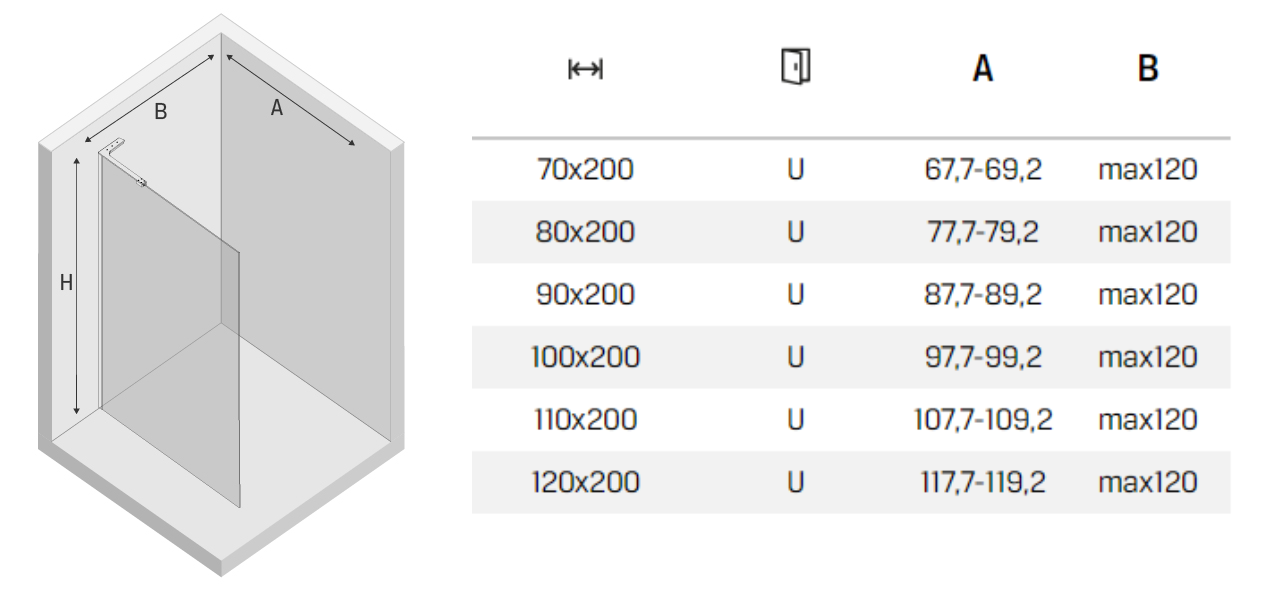Screen dimensions: 1261x607
Task: Click the 97,7-99,2 dimension value
Action: point(983,358)
